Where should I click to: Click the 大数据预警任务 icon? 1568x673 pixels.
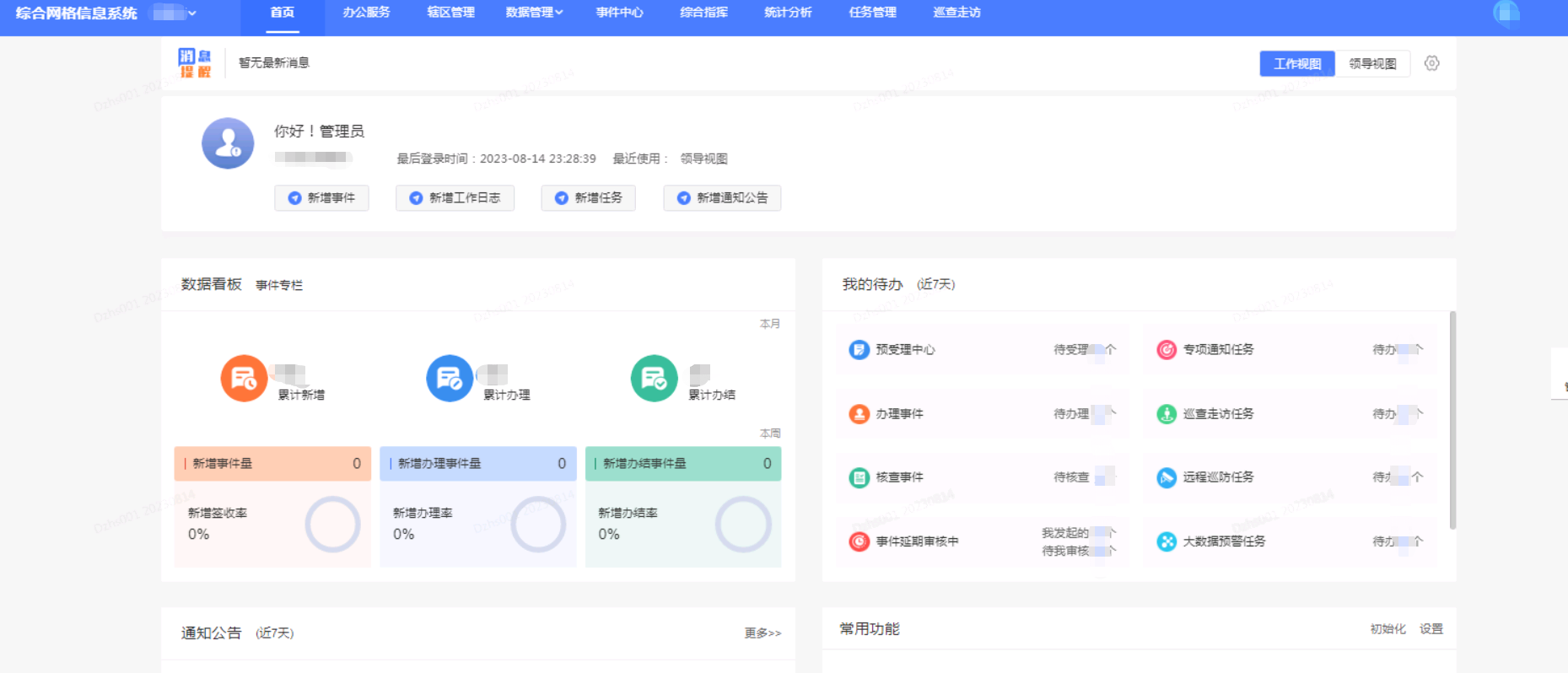point(1167,541)
